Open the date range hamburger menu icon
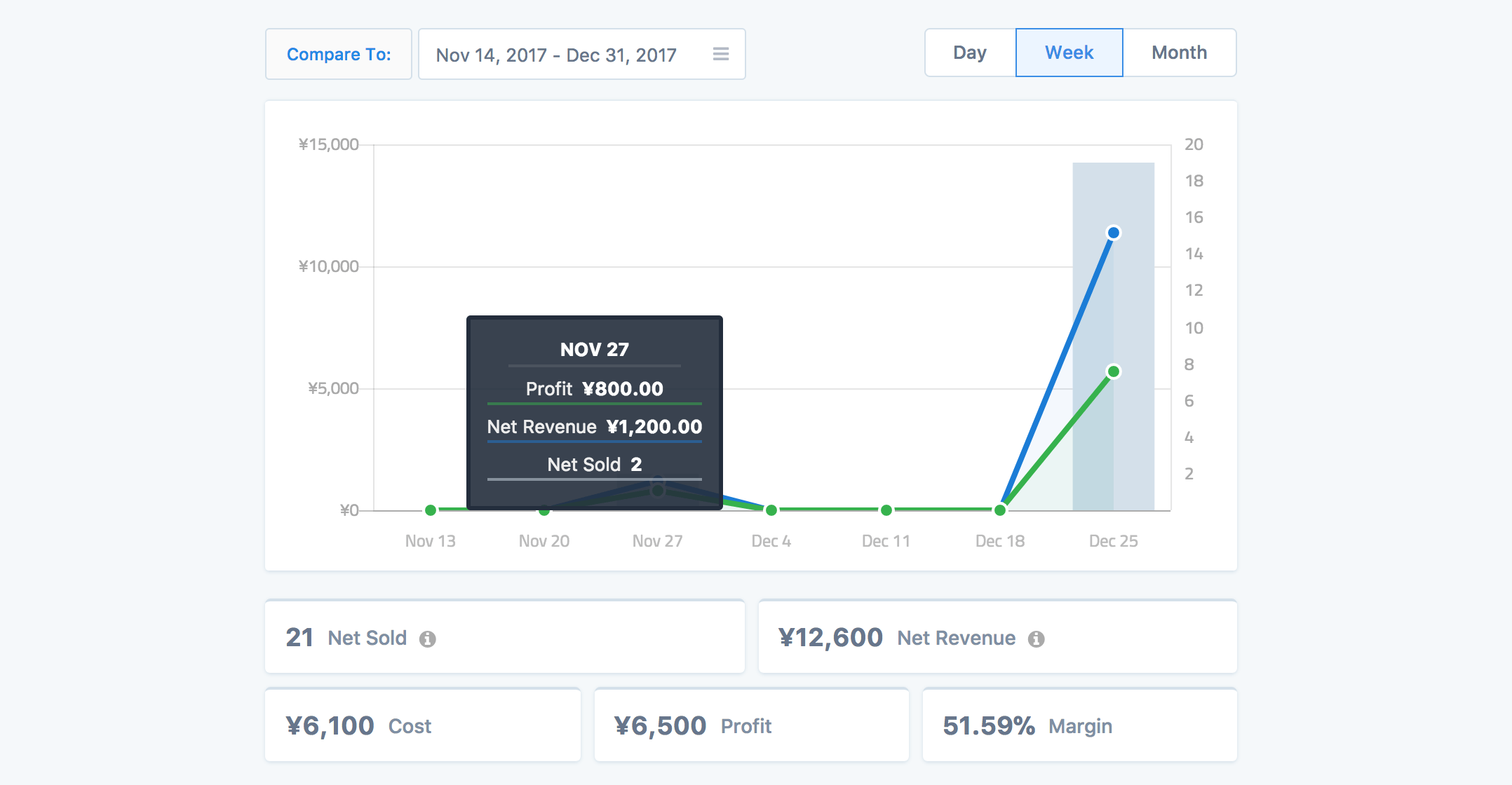This screenshot has height=785, width=1512. pyautogui.click(x=720, y=54)
